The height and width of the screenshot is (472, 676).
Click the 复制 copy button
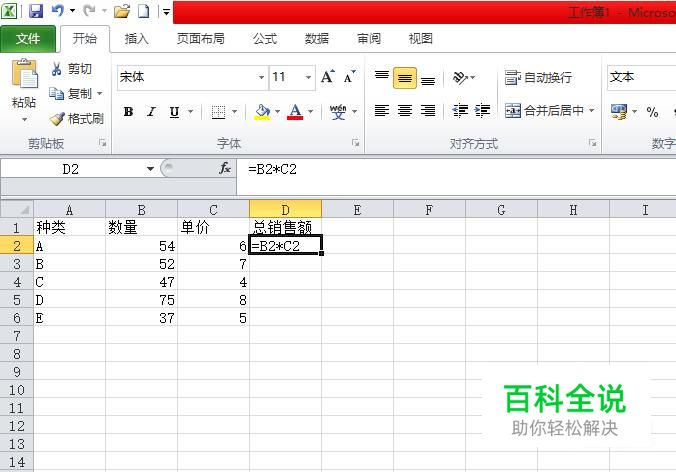[x=70, y=93]
